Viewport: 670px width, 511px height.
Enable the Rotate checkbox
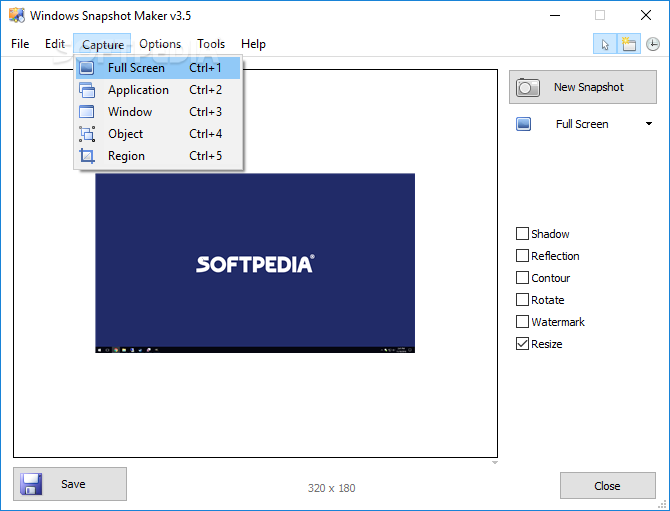(522, 300)
